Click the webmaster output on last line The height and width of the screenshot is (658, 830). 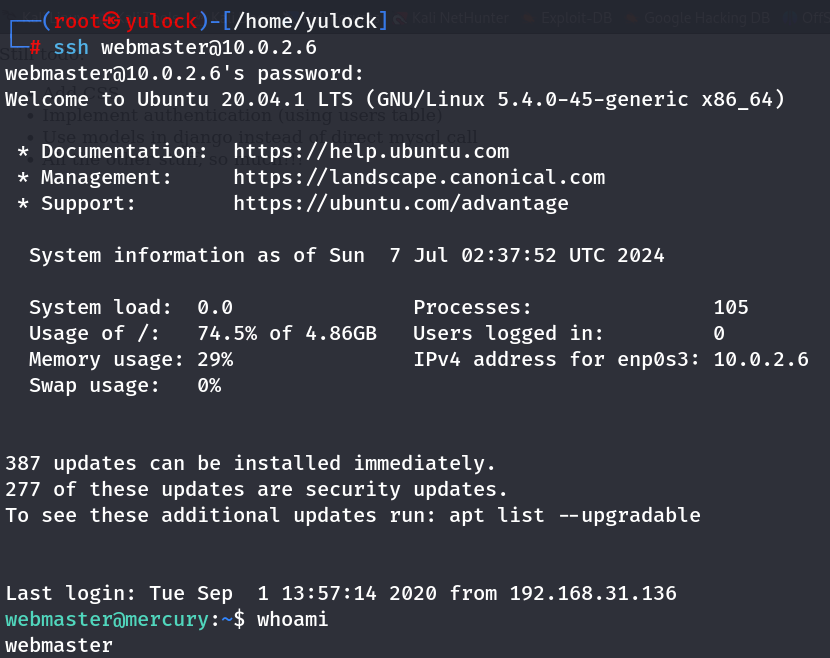[x=59, y=646]
